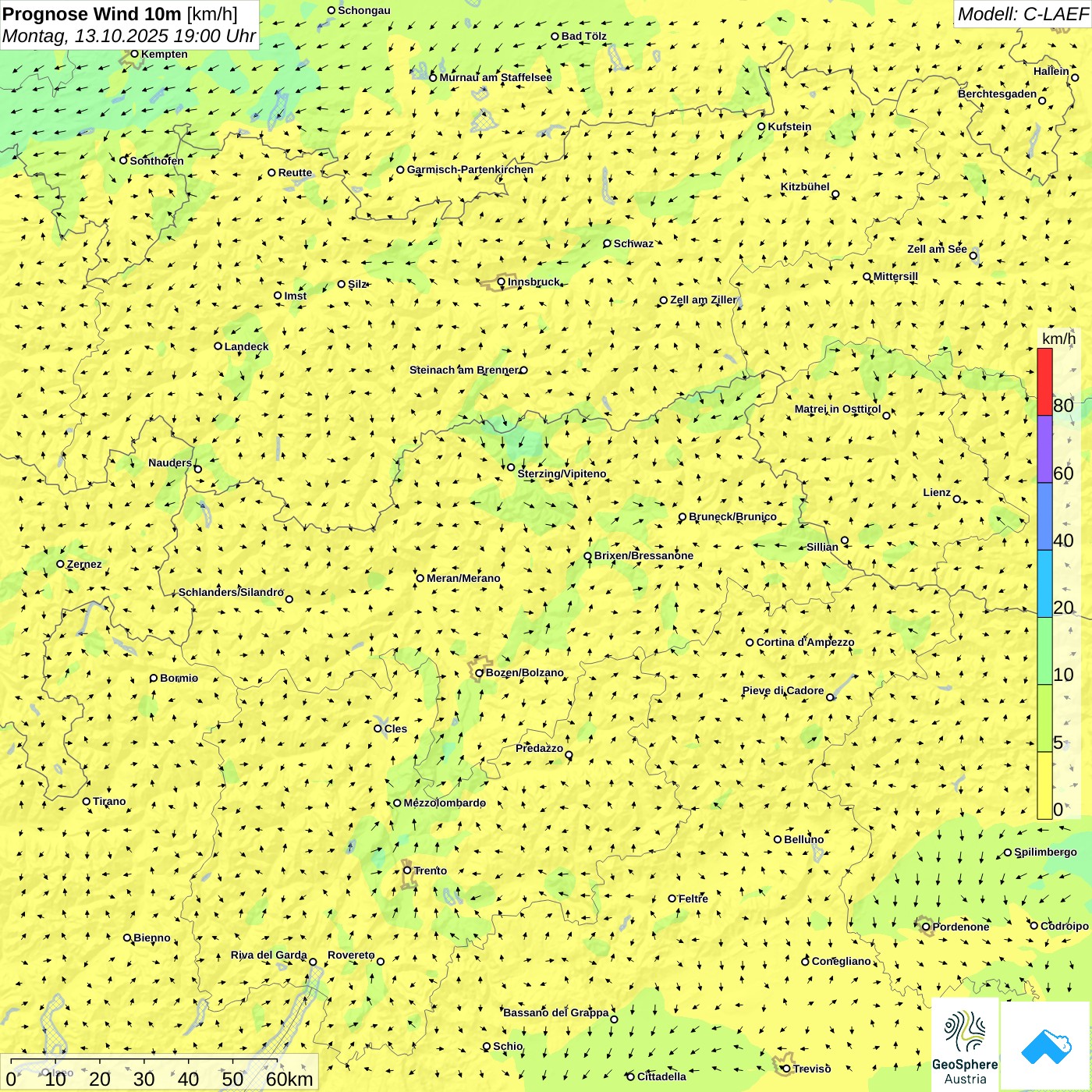
Task: Click the 'Codroipo' label
Action: 1065,926
